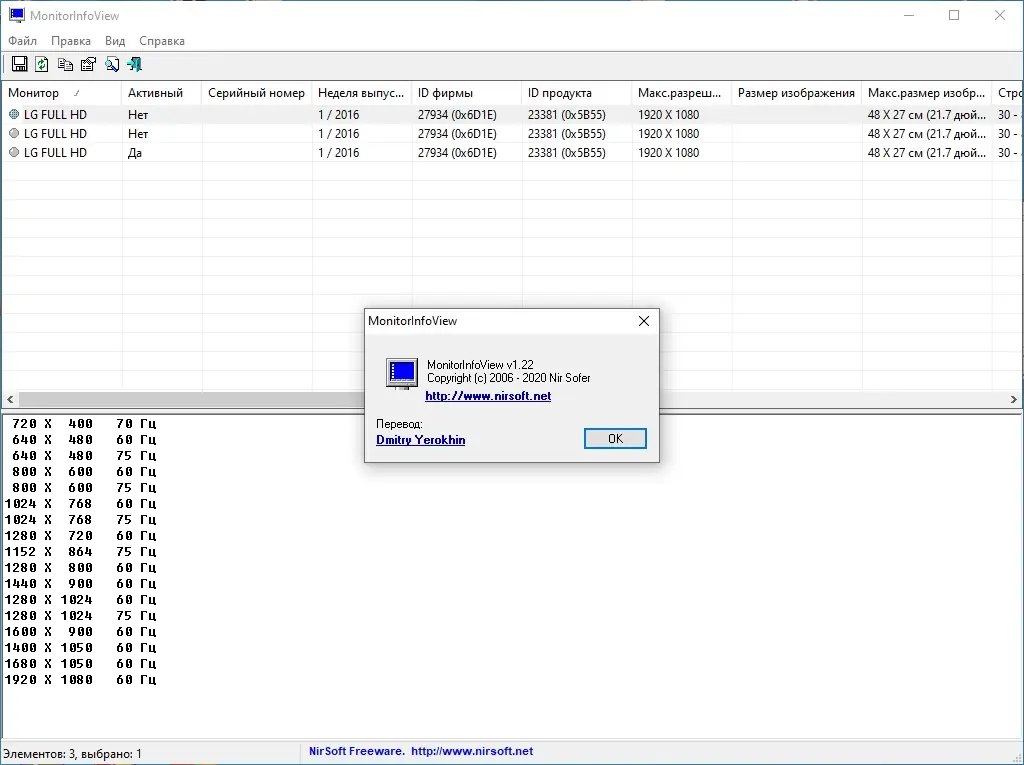The height and width of the screenshot is (765, 1024).
Task: Click the horizontal scrollbar thumb of monitor list
Action: [x=191, y=399]
